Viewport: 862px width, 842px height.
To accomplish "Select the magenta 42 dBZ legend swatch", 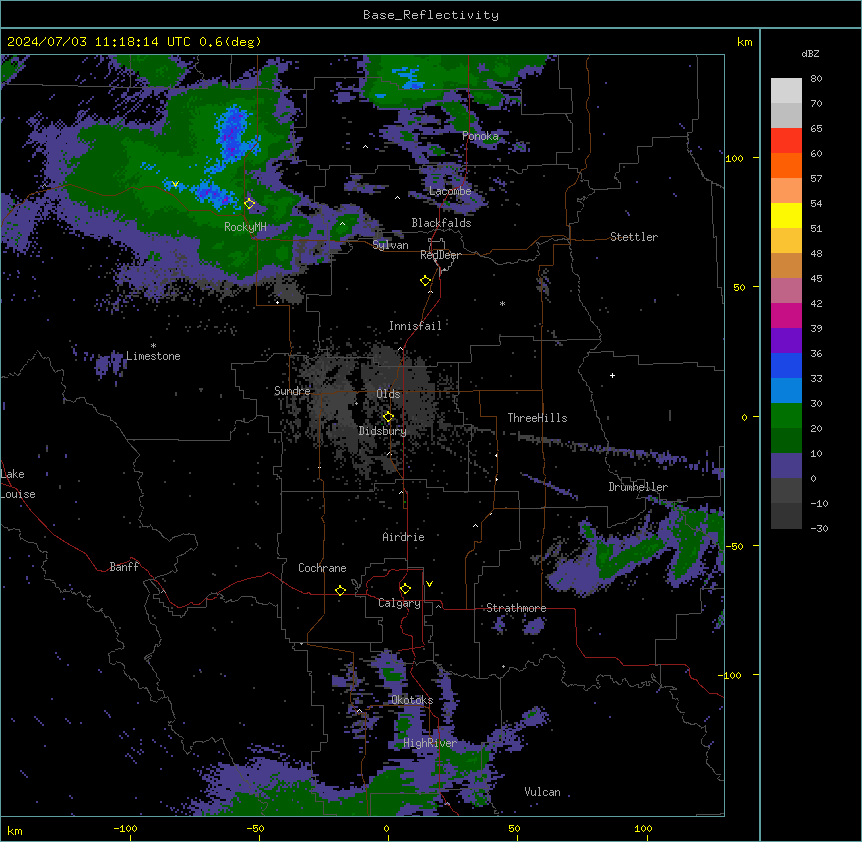I will pyautogui.click(x=786, y=315).
